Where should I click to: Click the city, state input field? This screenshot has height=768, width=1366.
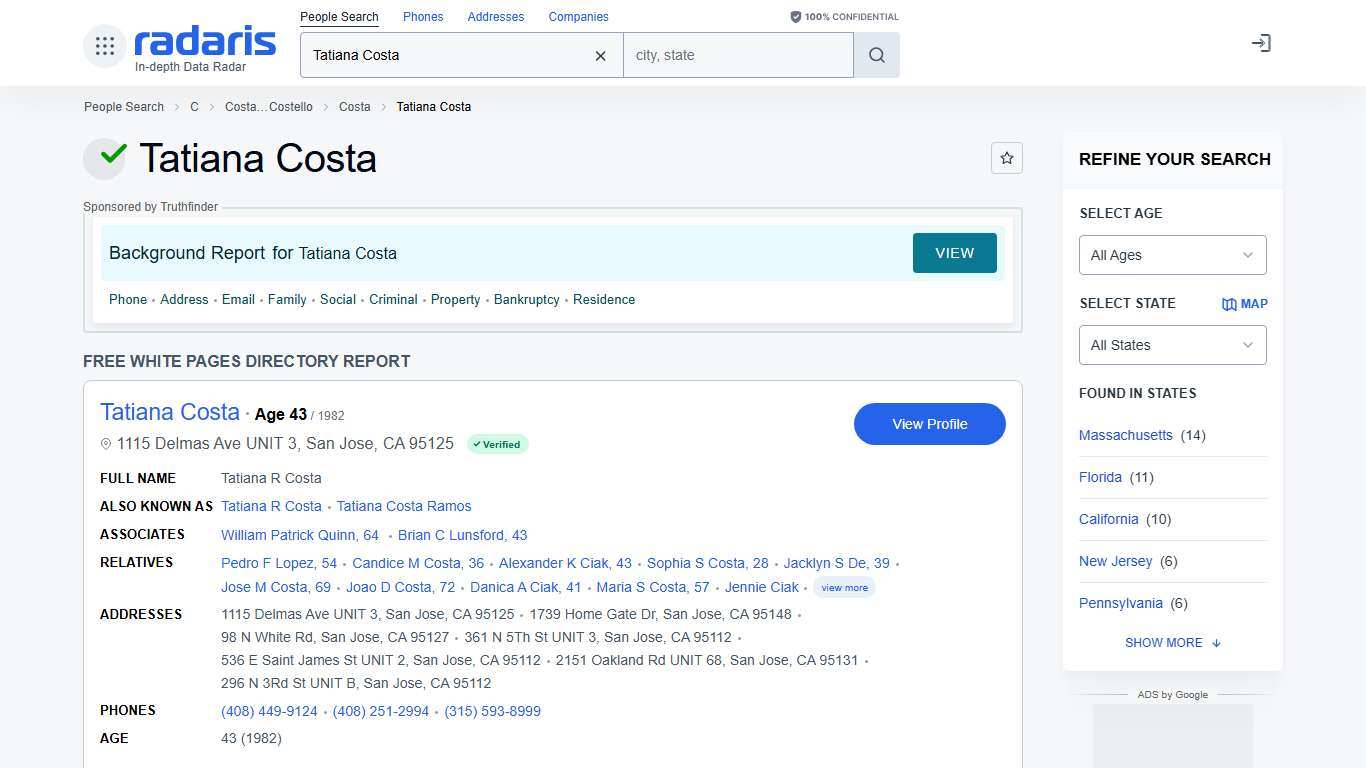pyautogui.click(x=738, y=55)
